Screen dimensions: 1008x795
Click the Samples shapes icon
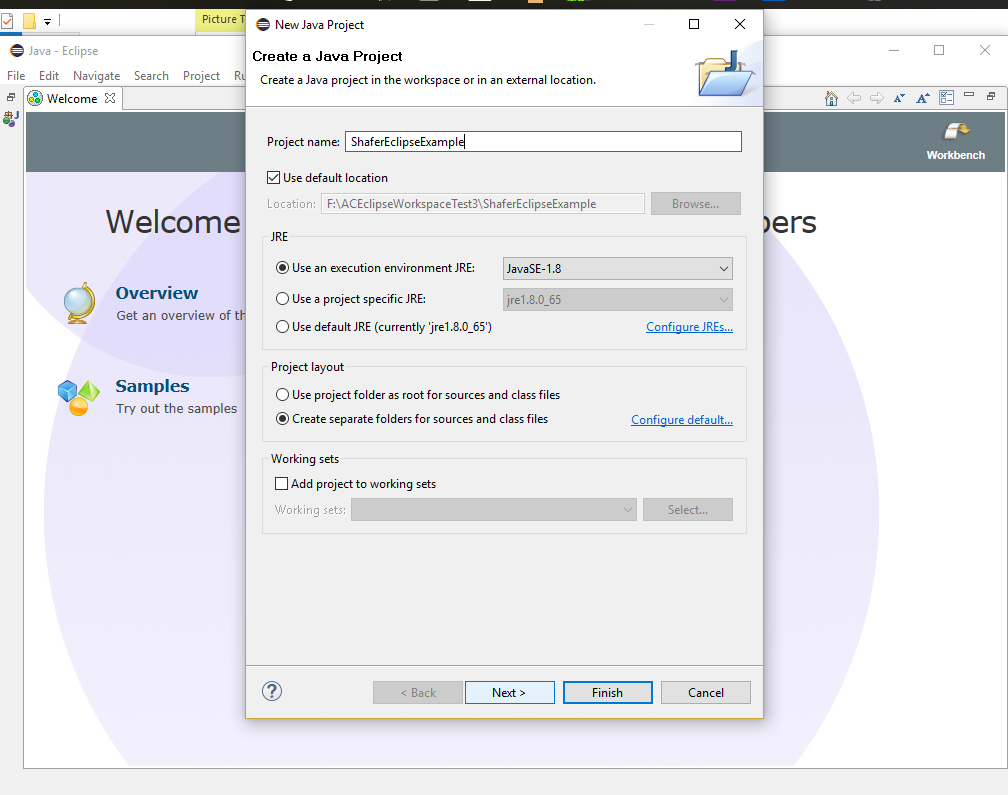78,397
